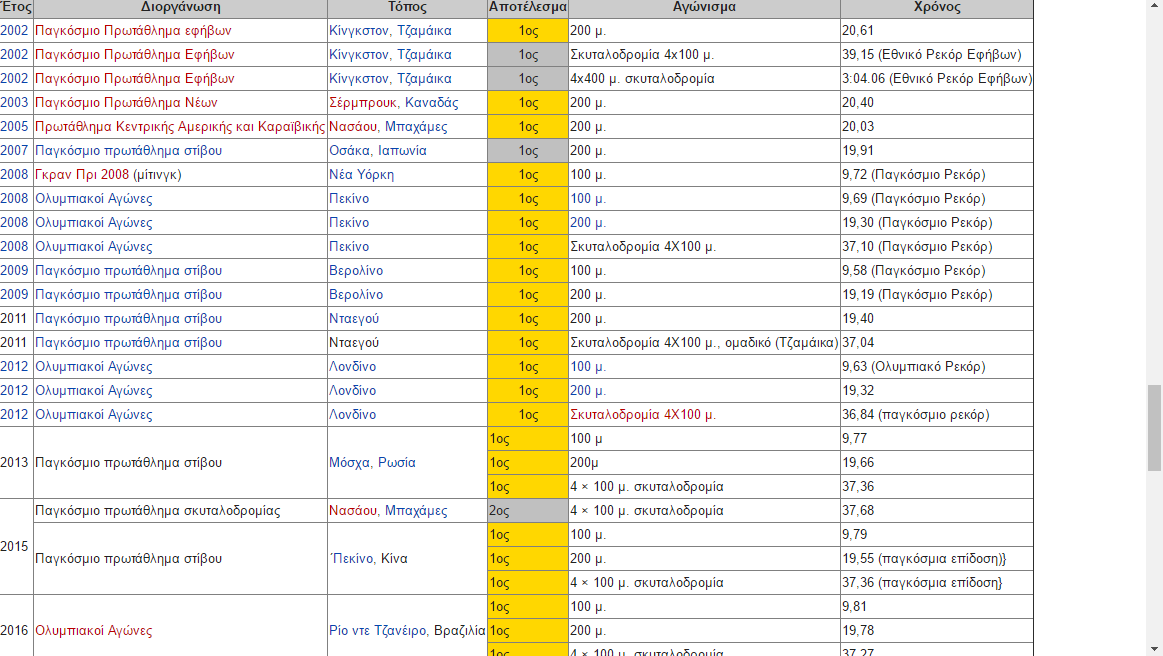
Task: Click the 2003 year link
Action: tap(14, 103)
